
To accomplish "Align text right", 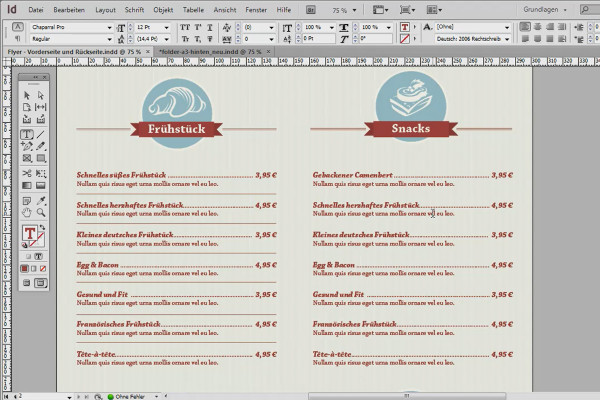I will pos(550,27).
